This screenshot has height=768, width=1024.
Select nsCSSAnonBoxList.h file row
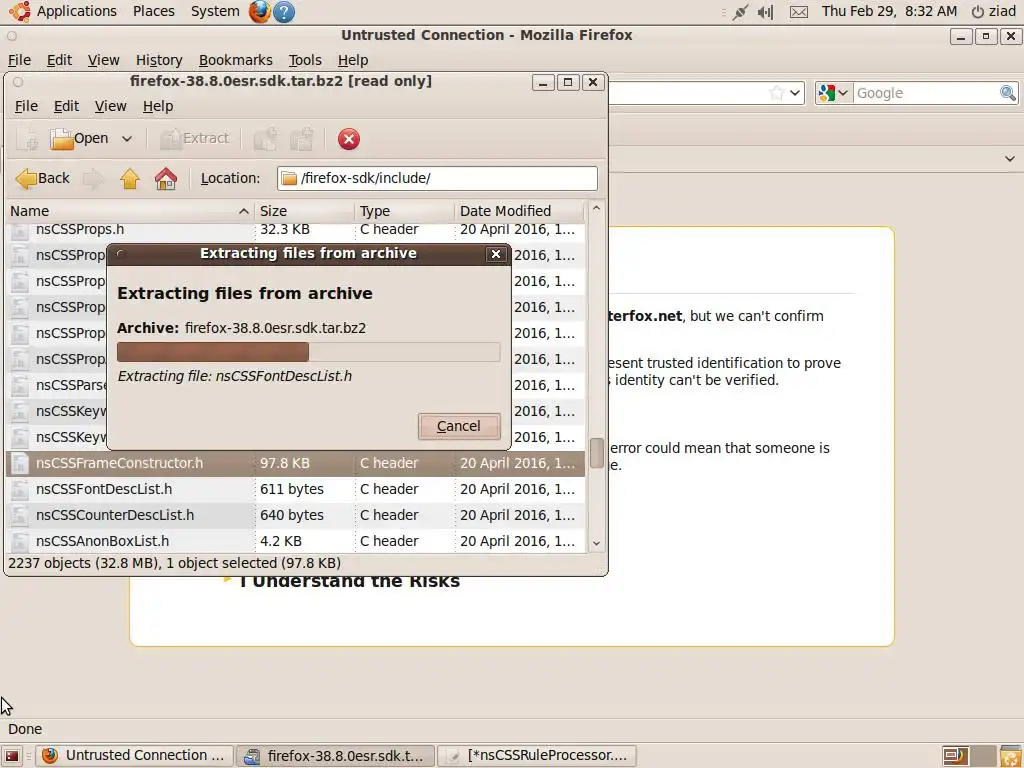pyautogui.click(x=295, y=541)
